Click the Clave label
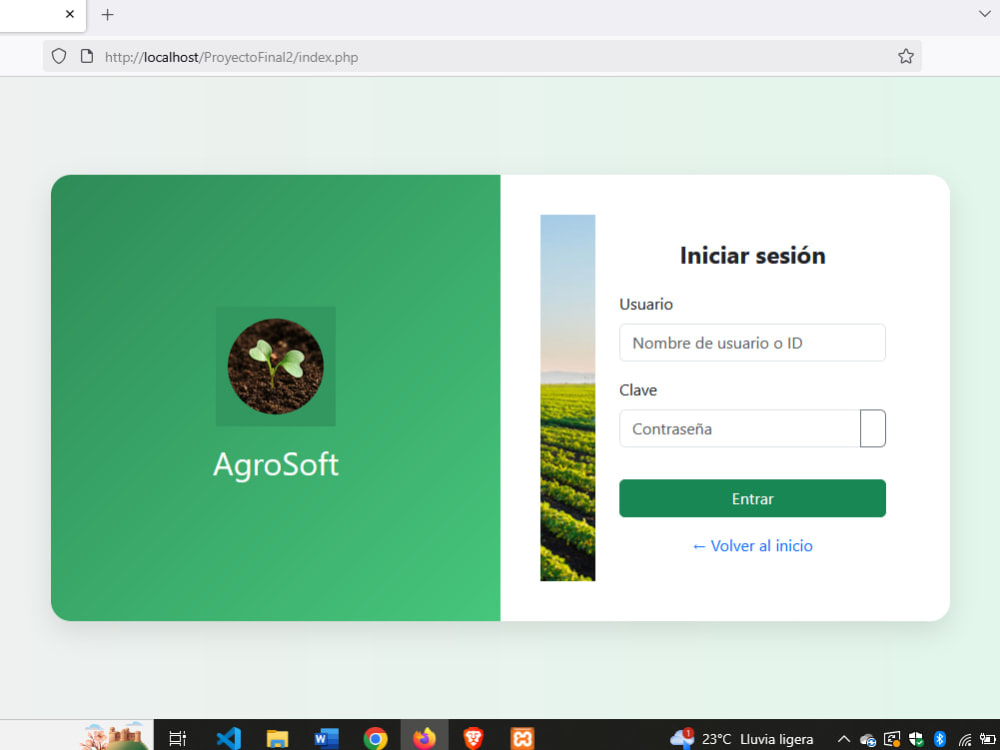The width and height of the screenshot is (1000, 750). (638, 390)
